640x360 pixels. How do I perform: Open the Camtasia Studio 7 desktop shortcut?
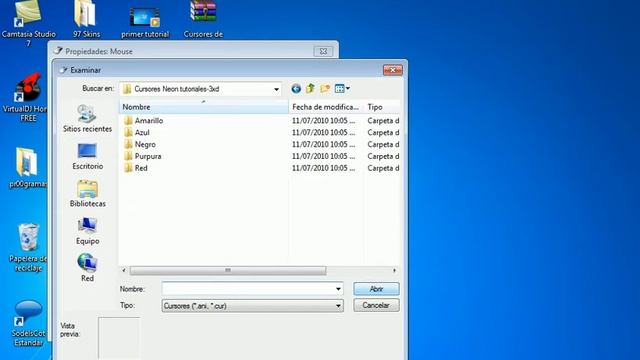click(28, 22)
